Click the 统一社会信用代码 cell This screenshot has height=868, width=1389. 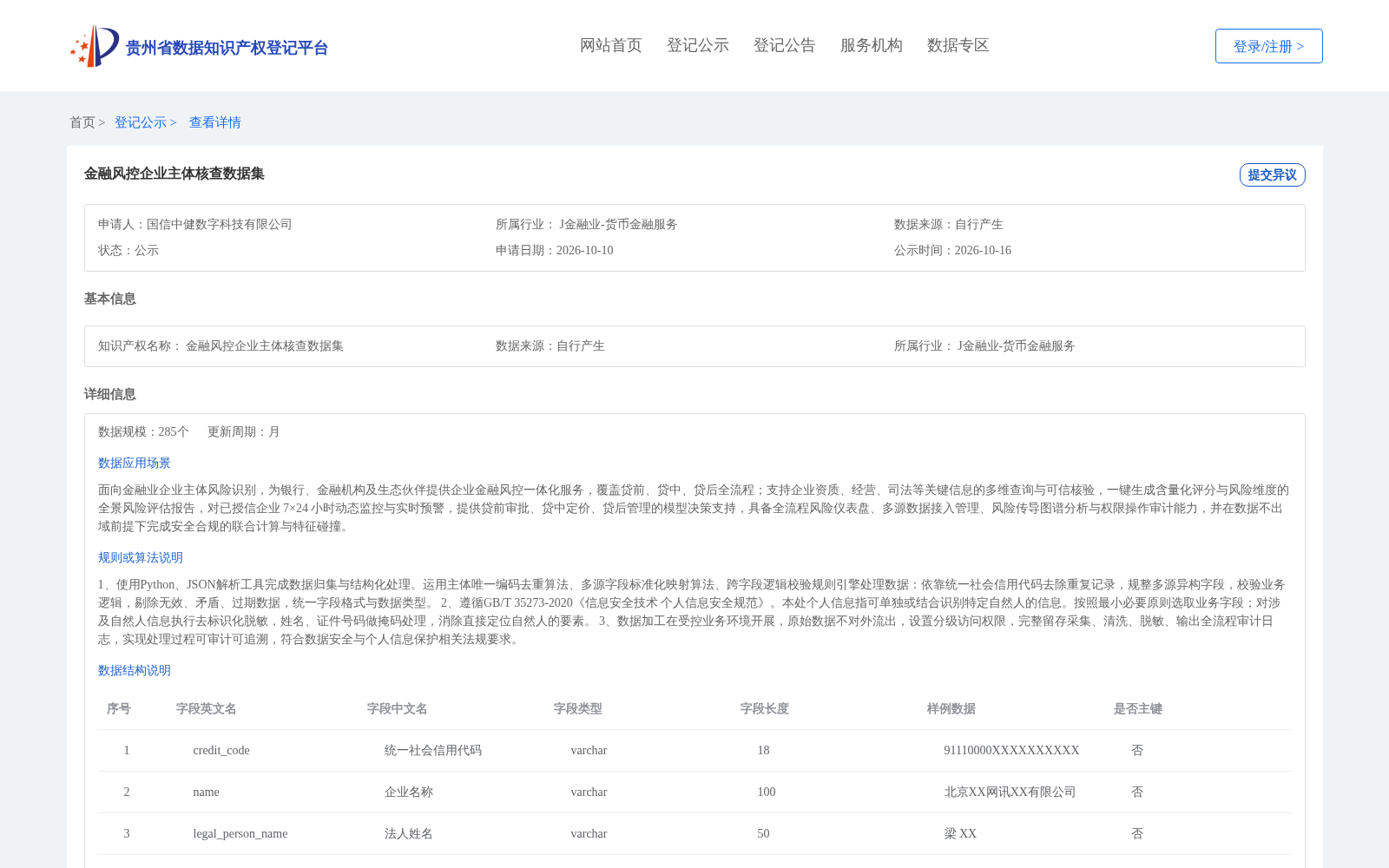point(433,750)
